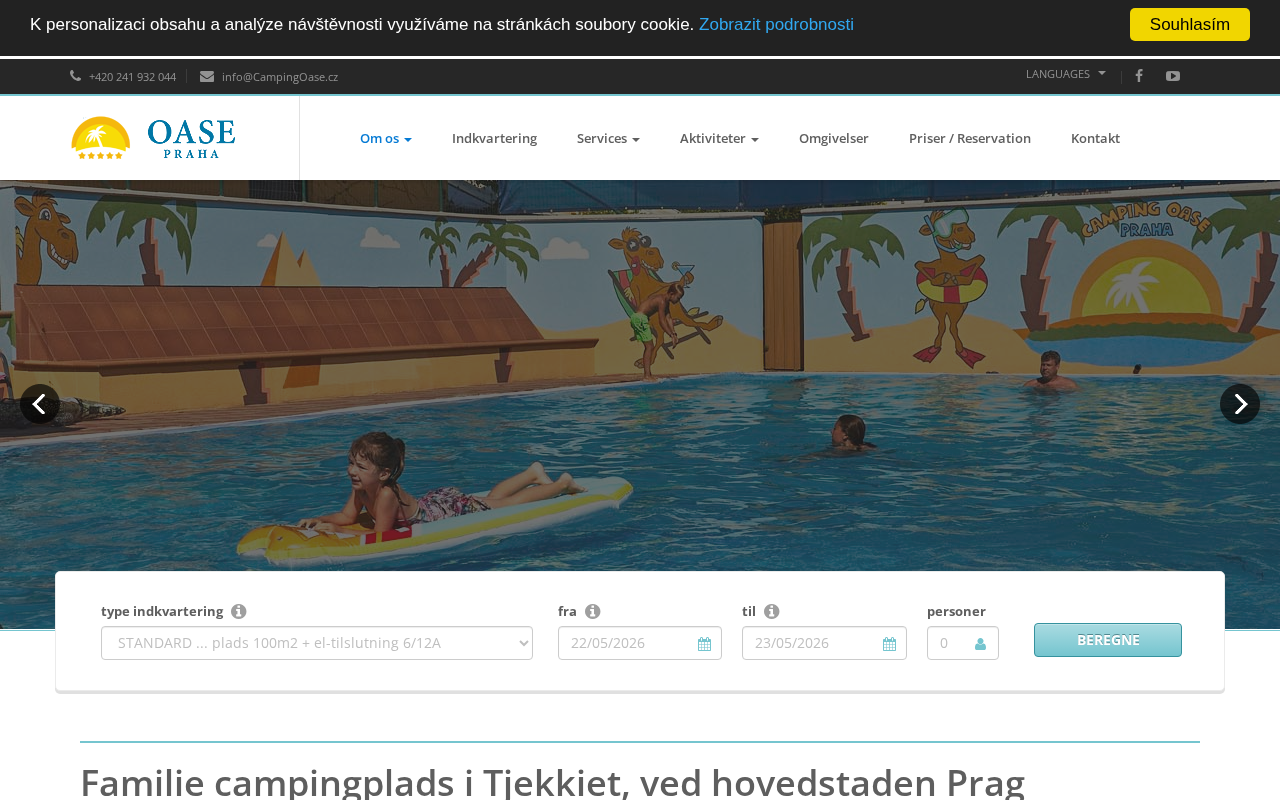Image resolution: width=1280 pixels, height=800 pixels.
Task: Open Priser / Reservation page
Action: coord(970,138)
